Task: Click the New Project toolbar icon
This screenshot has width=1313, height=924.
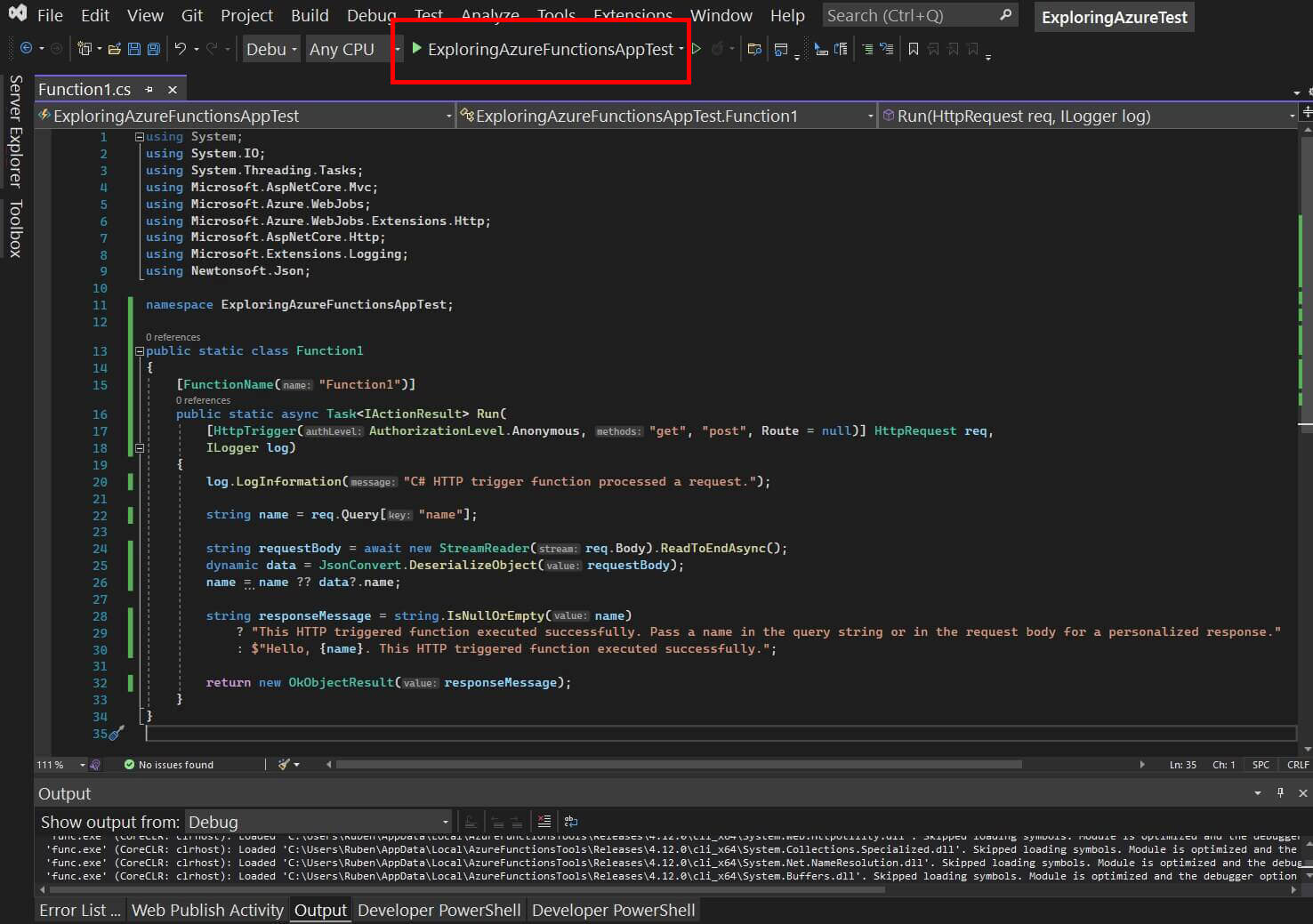Action: [x=85, y=48]
